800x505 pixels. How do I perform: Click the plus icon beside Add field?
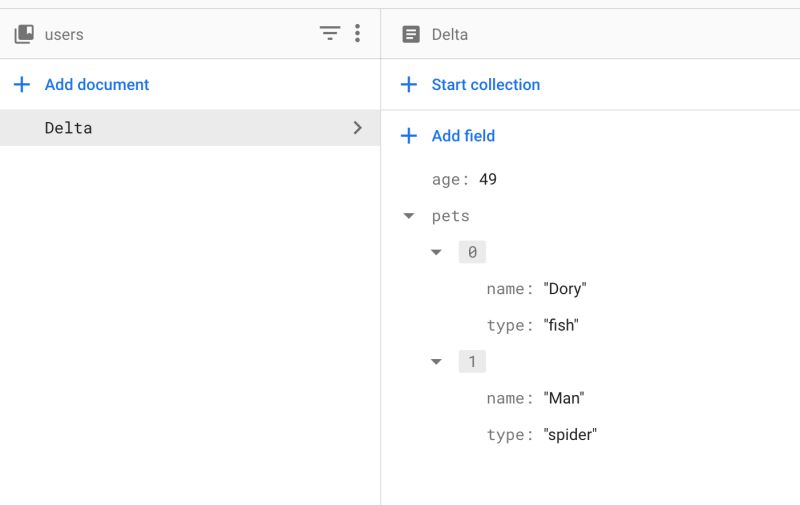(409, 136)
